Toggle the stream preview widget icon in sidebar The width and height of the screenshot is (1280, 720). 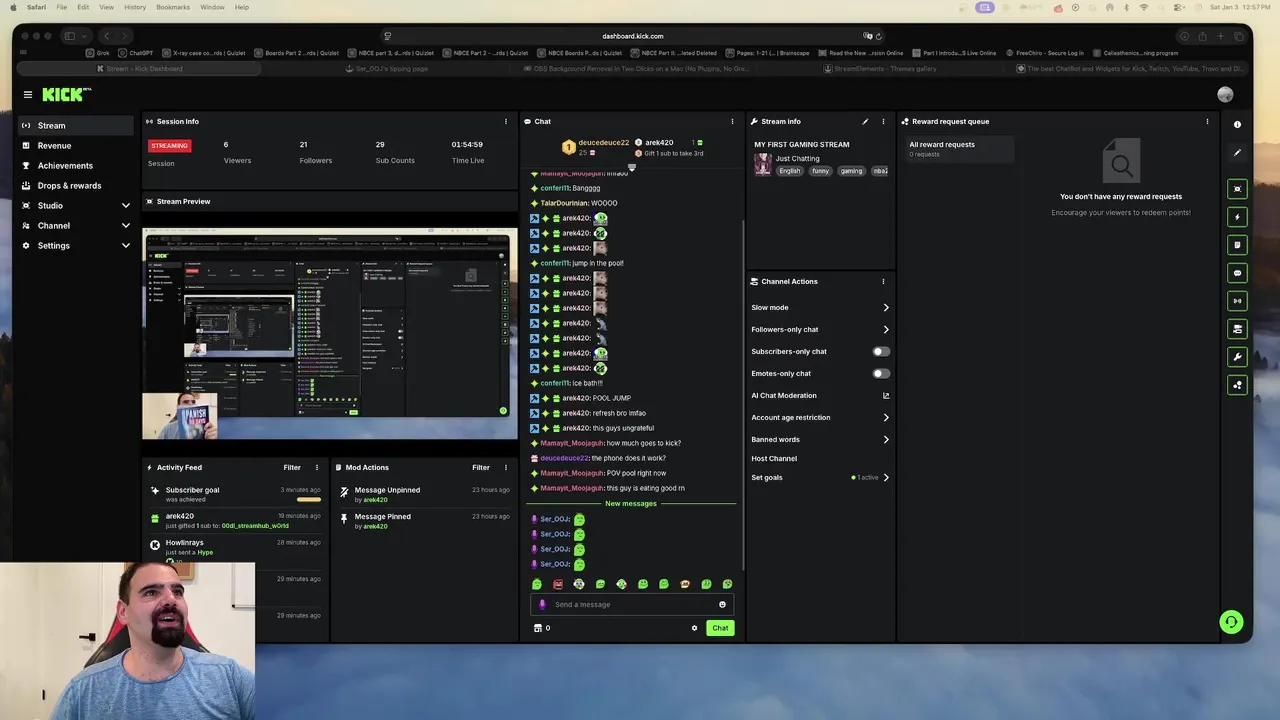[1237, 189]
